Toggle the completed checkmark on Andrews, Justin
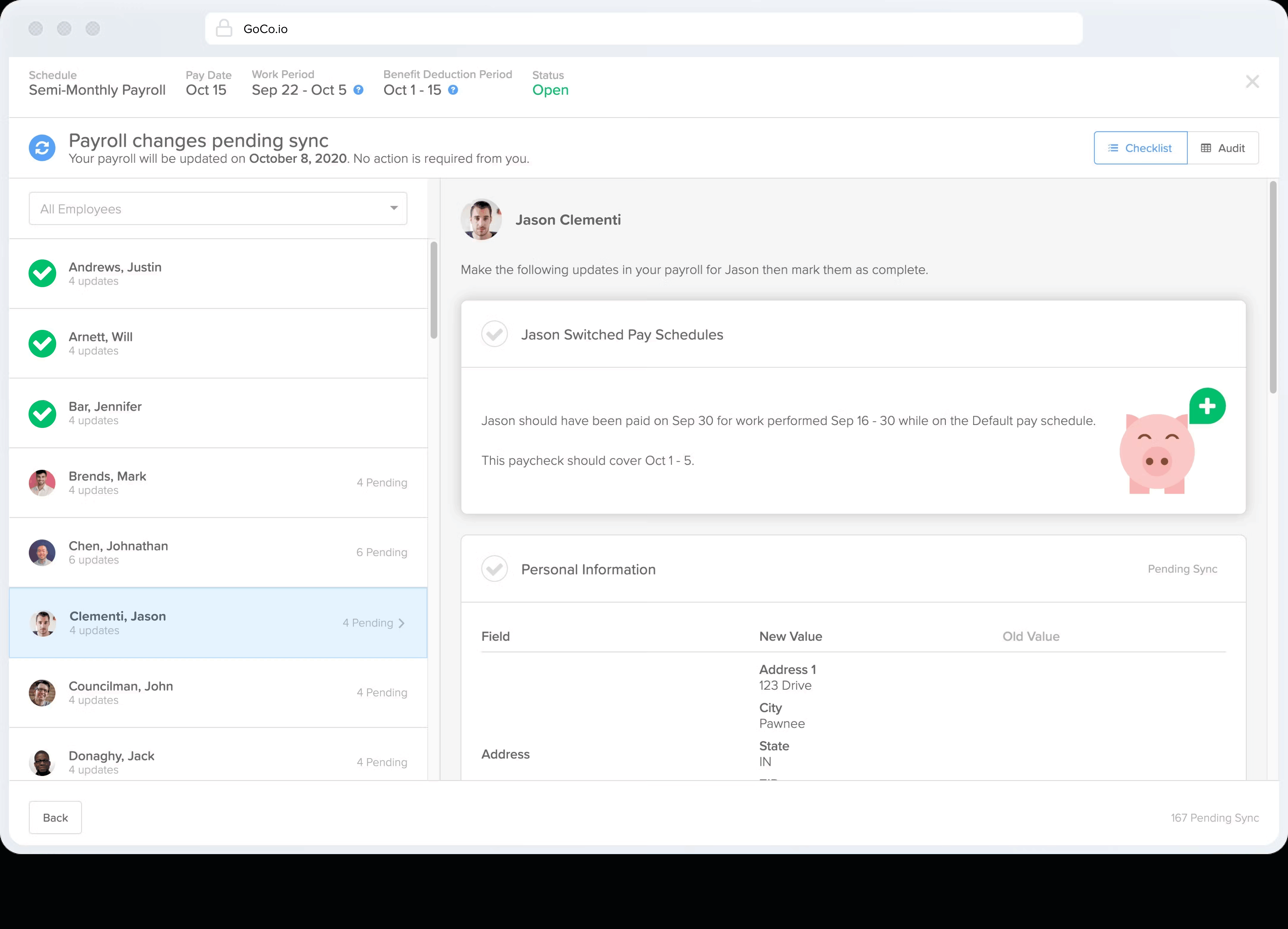 point(42,273)
